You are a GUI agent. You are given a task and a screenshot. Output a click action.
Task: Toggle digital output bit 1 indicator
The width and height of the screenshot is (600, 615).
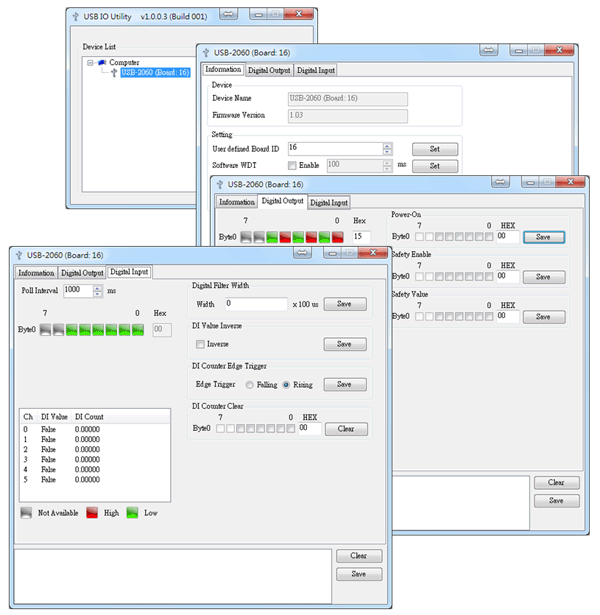[324, 237]
